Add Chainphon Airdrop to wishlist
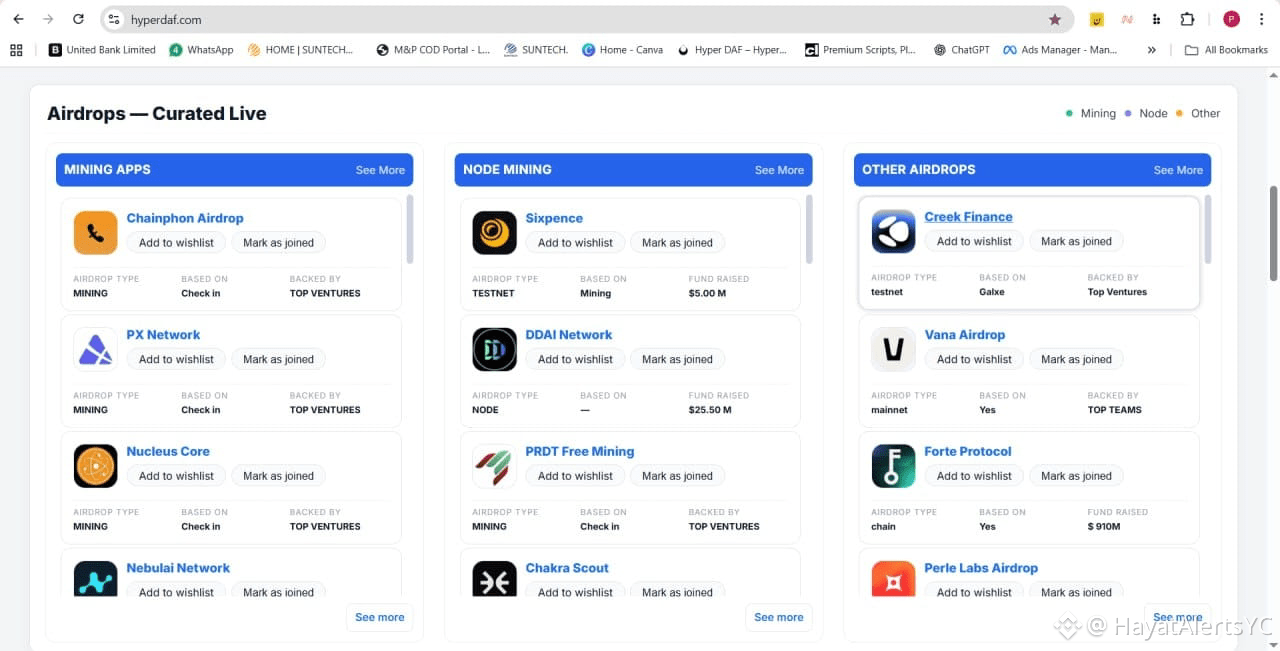 pos(176,243)
